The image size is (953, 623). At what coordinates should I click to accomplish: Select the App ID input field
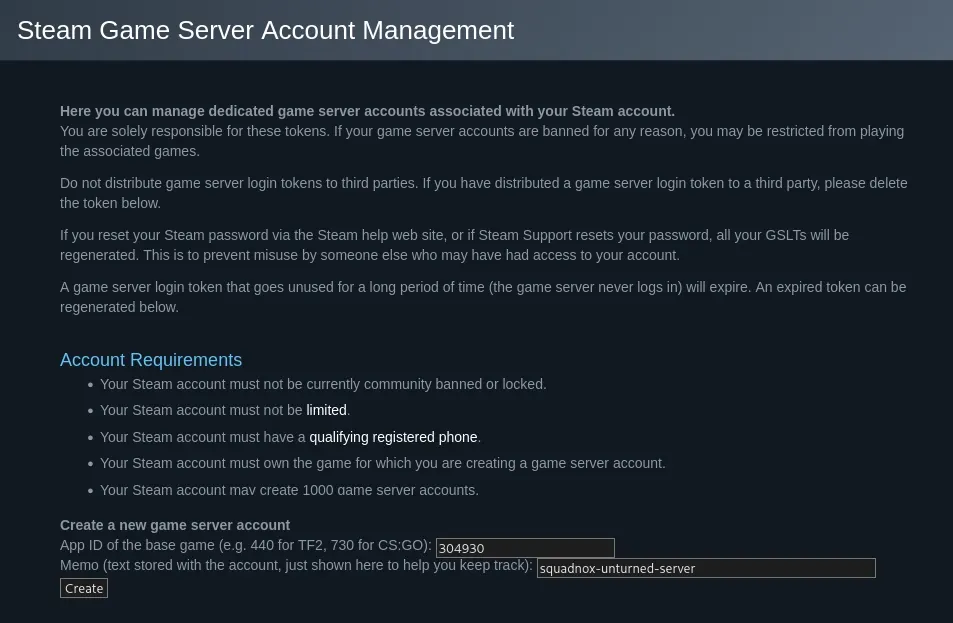pyautogui.click(x=524, y=547)
